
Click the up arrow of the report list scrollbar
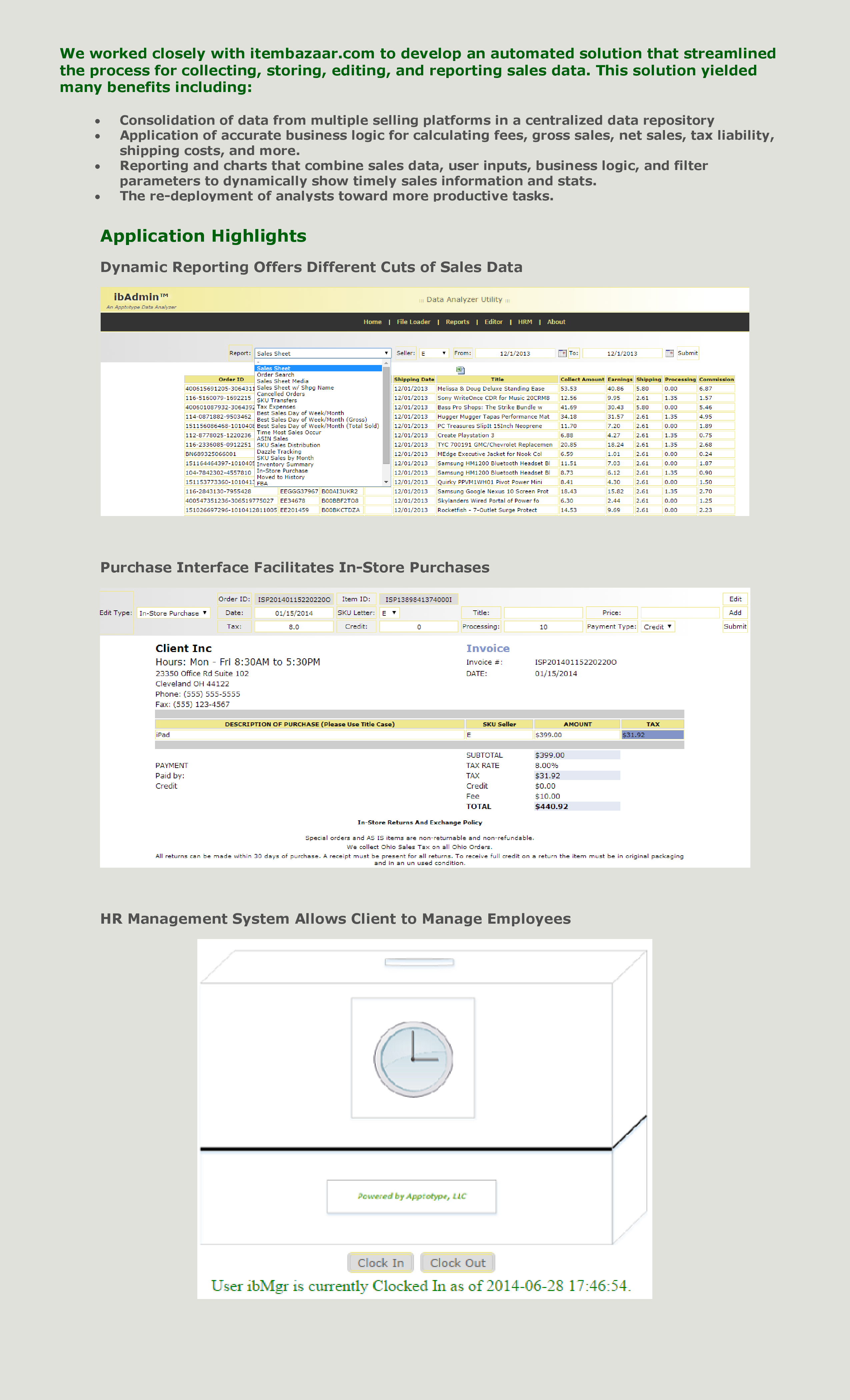[386, 363]
